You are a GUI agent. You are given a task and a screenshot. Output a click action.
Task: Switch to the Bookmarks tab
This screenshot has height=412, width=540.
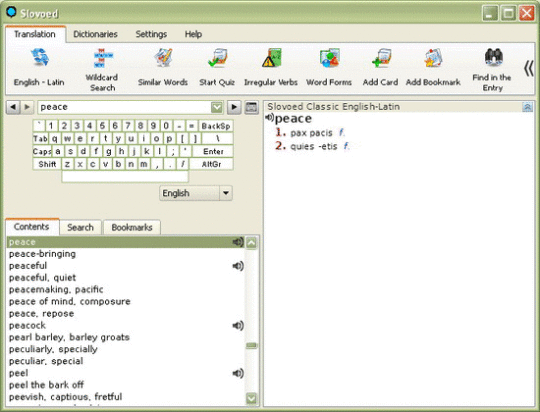(132, 227)
